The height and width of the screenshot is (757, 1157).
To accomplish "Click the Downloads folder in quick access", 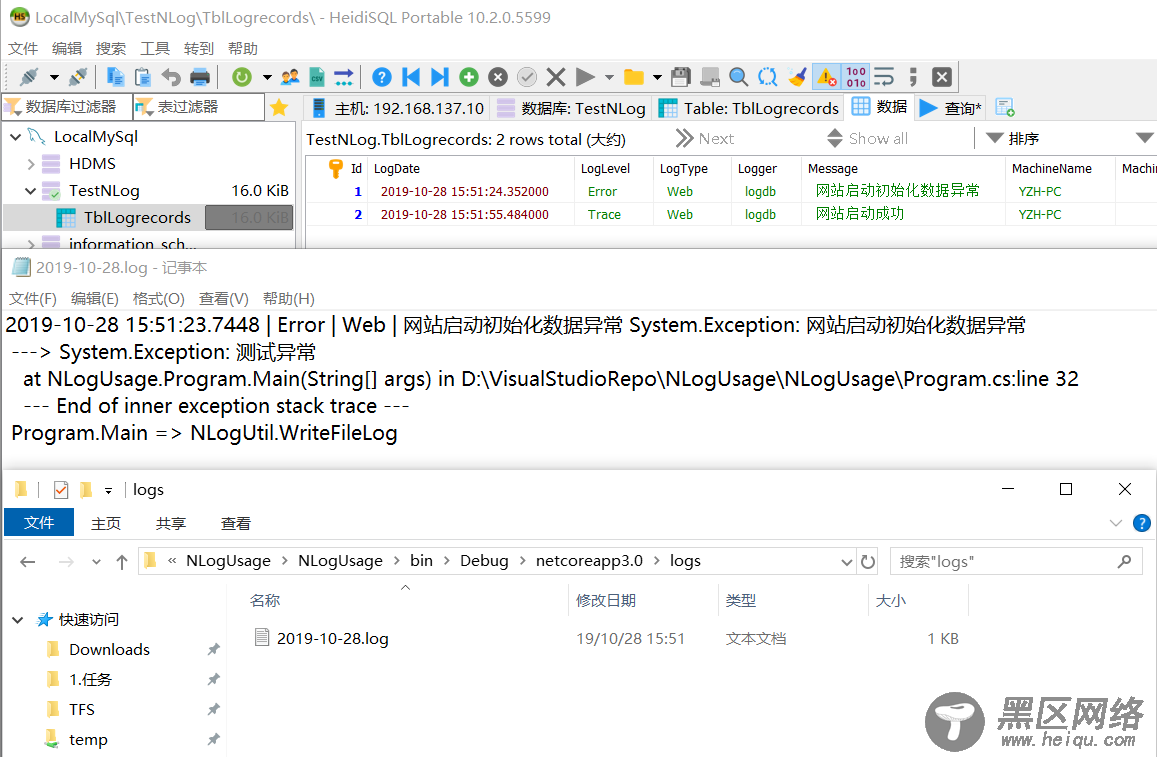I will pos(109,649).
